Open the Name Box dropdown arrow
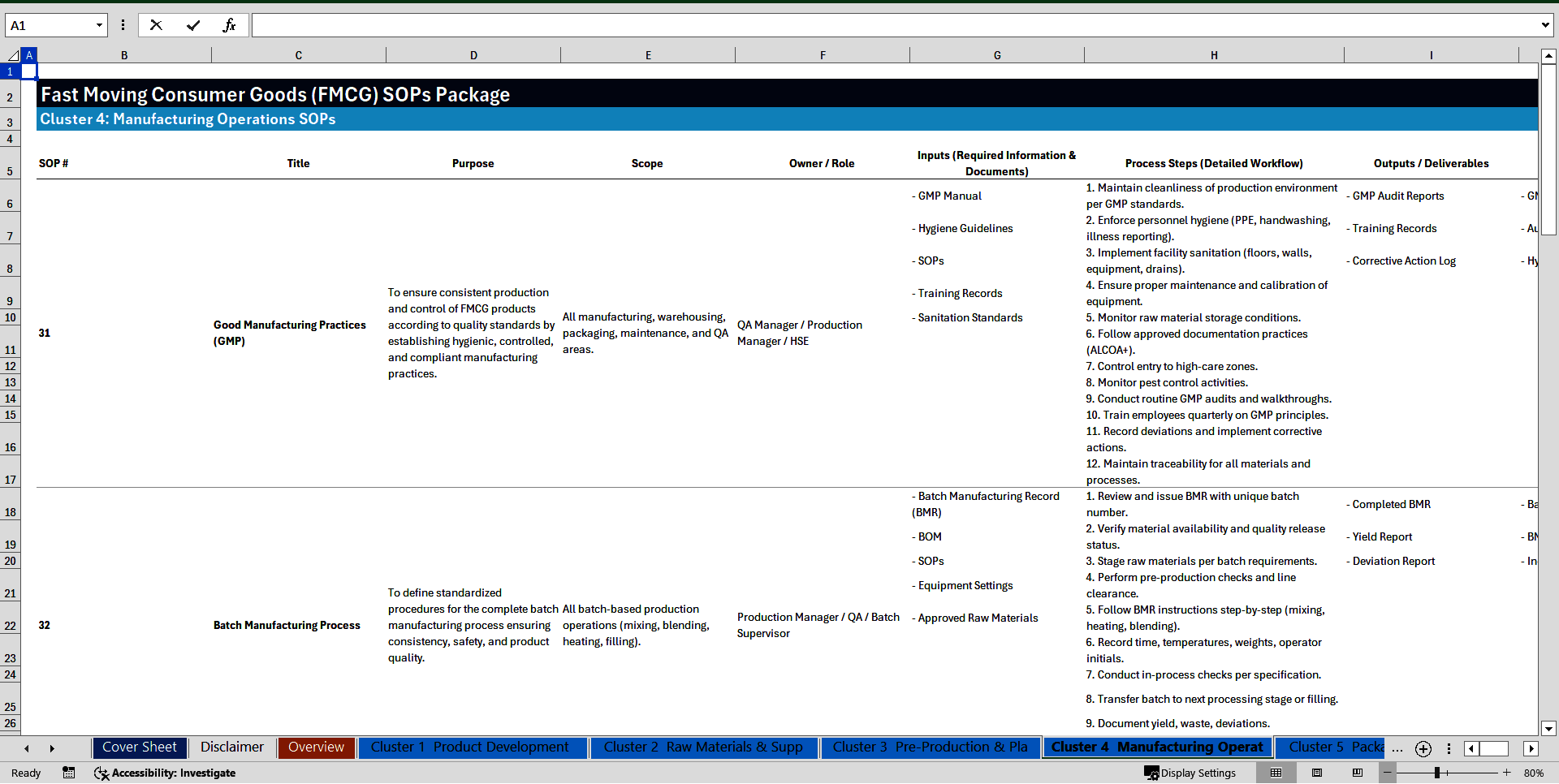This screenshot has width=1559, height=784. (x=99, y=25)
